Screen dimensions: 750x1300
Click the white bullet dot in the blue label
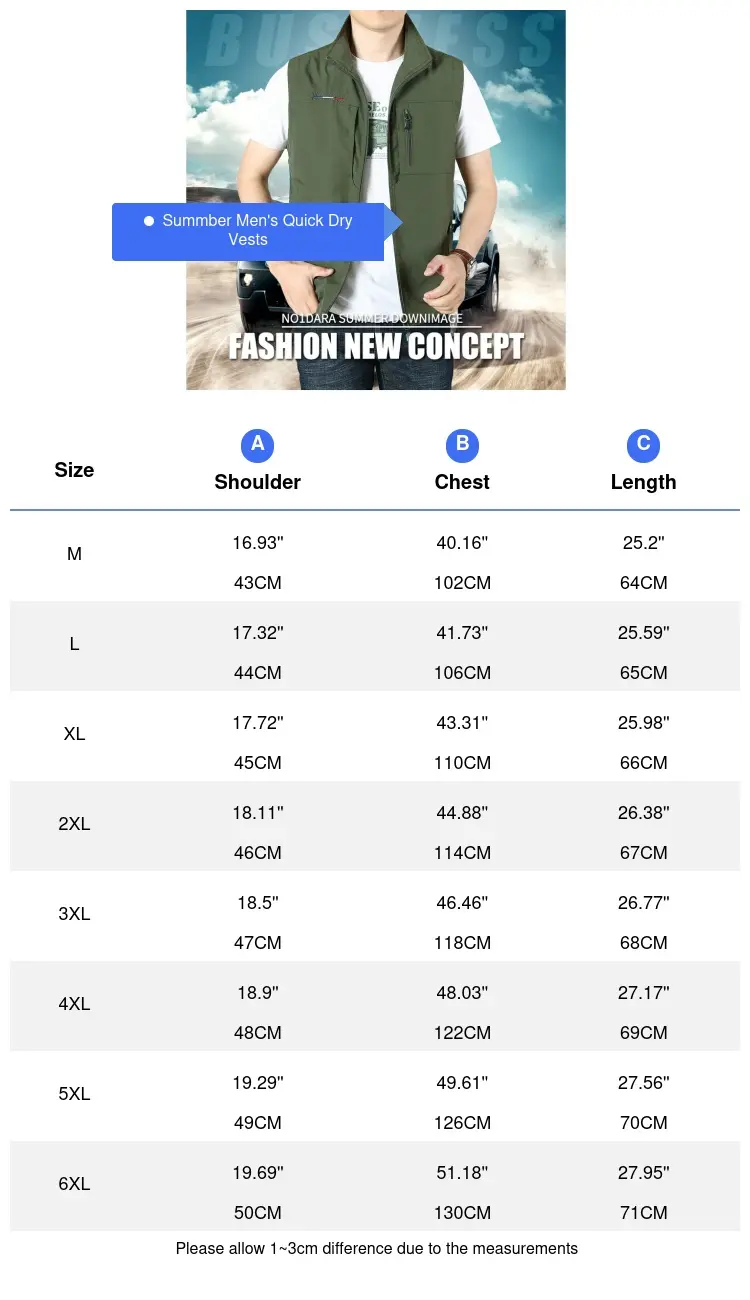click(x=149, y=220)
